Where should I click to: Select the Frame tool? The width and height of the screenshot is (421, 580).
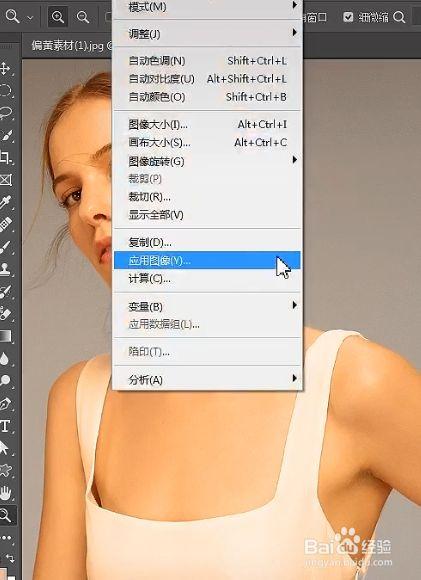tap(6, 180)
